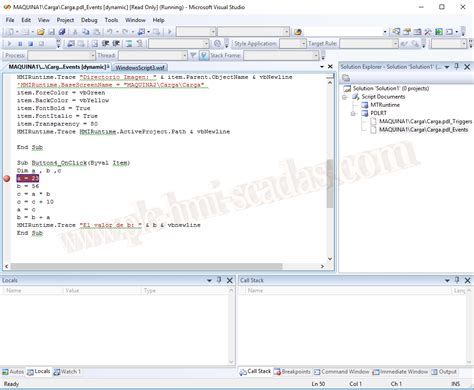Click the Open File folder icon
The width and height of the screenshot is (474, 390).
(41, 32)
